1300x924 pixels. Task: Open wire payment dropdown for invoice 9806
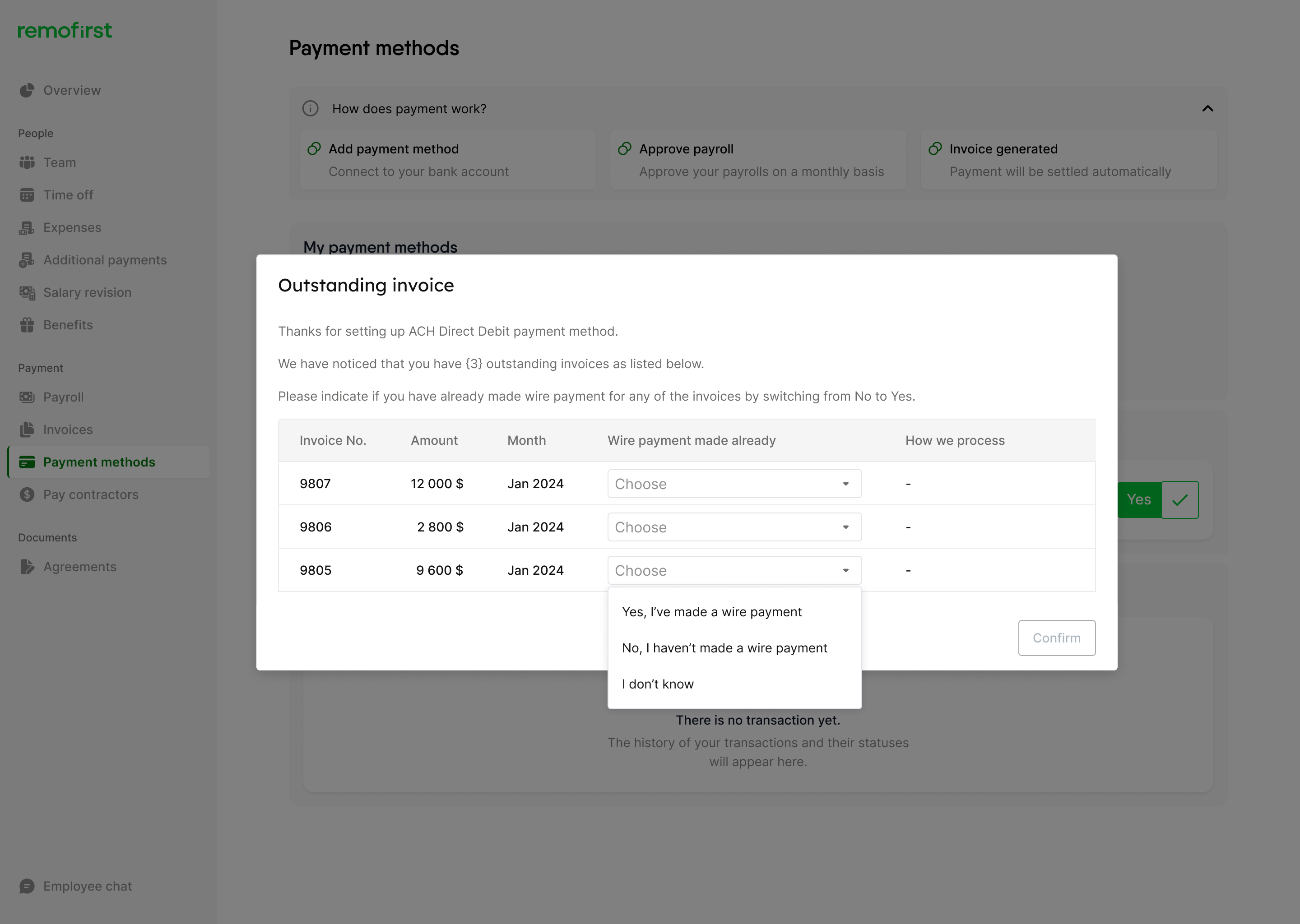tap(734, 527)
